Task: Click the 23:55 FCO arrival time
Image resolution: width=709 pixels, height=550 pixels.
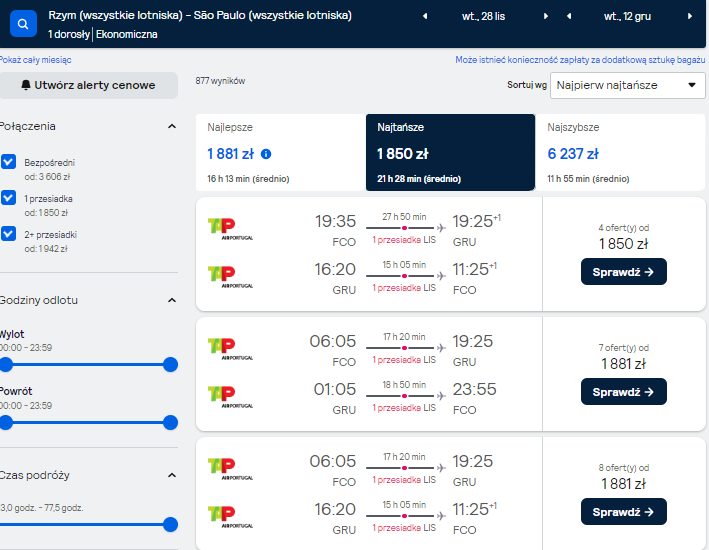Action: click(474, 389)
